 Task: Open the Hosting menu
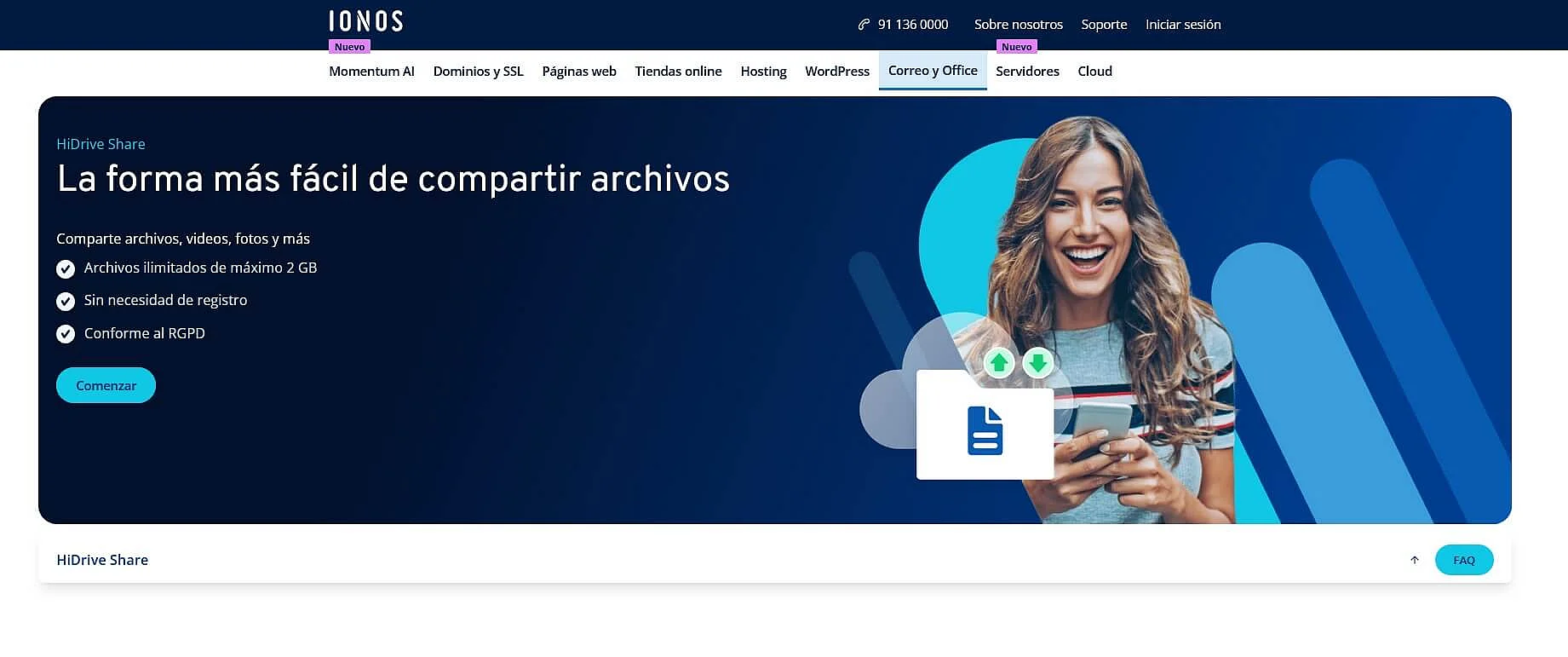763,72
